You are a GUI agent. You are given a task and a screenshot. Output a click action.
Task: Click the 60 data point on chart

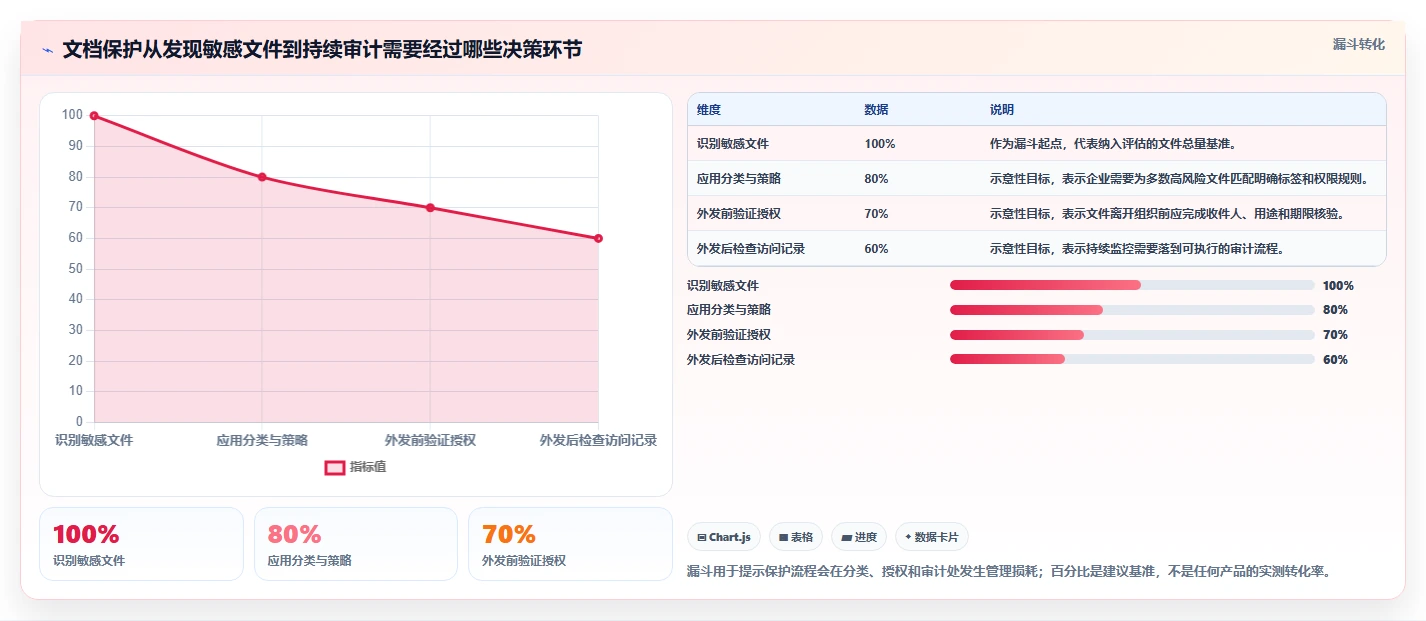[x=598, y=238]
